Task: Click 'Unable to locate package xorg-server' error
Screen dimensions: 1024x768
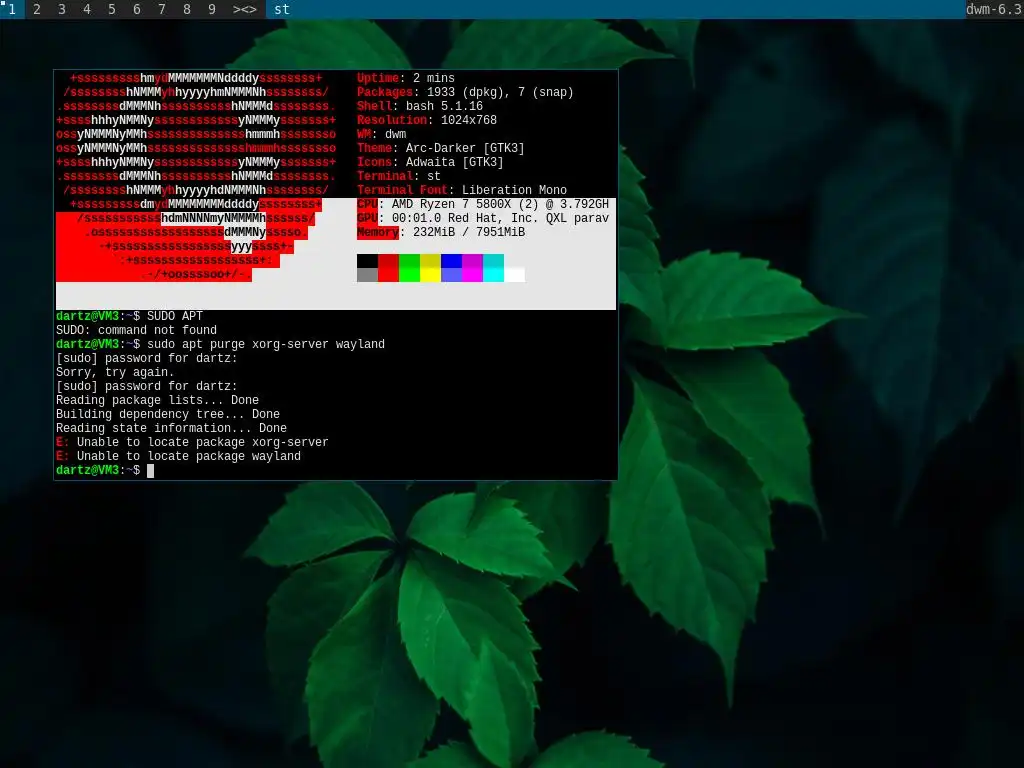Action: (x=192, y=443)
